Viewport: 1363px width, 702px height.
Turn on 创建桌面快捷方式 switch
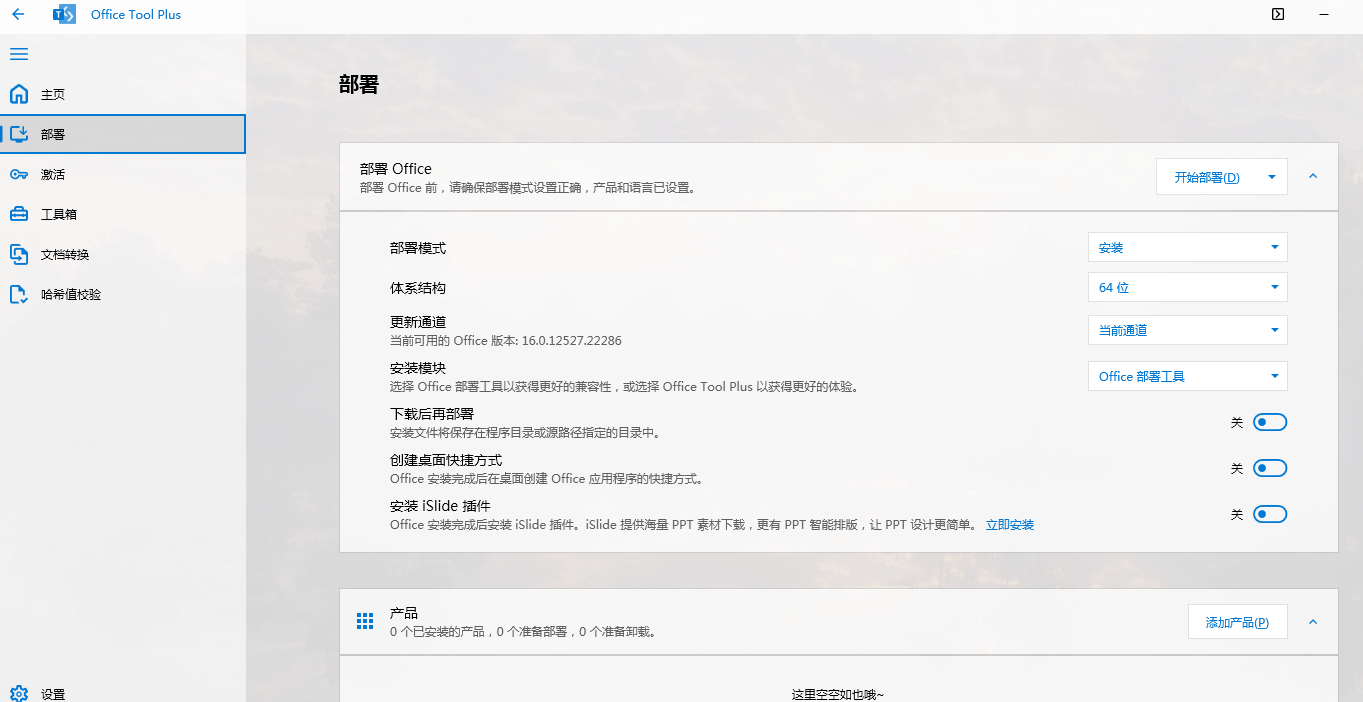tap(1270, 468)
